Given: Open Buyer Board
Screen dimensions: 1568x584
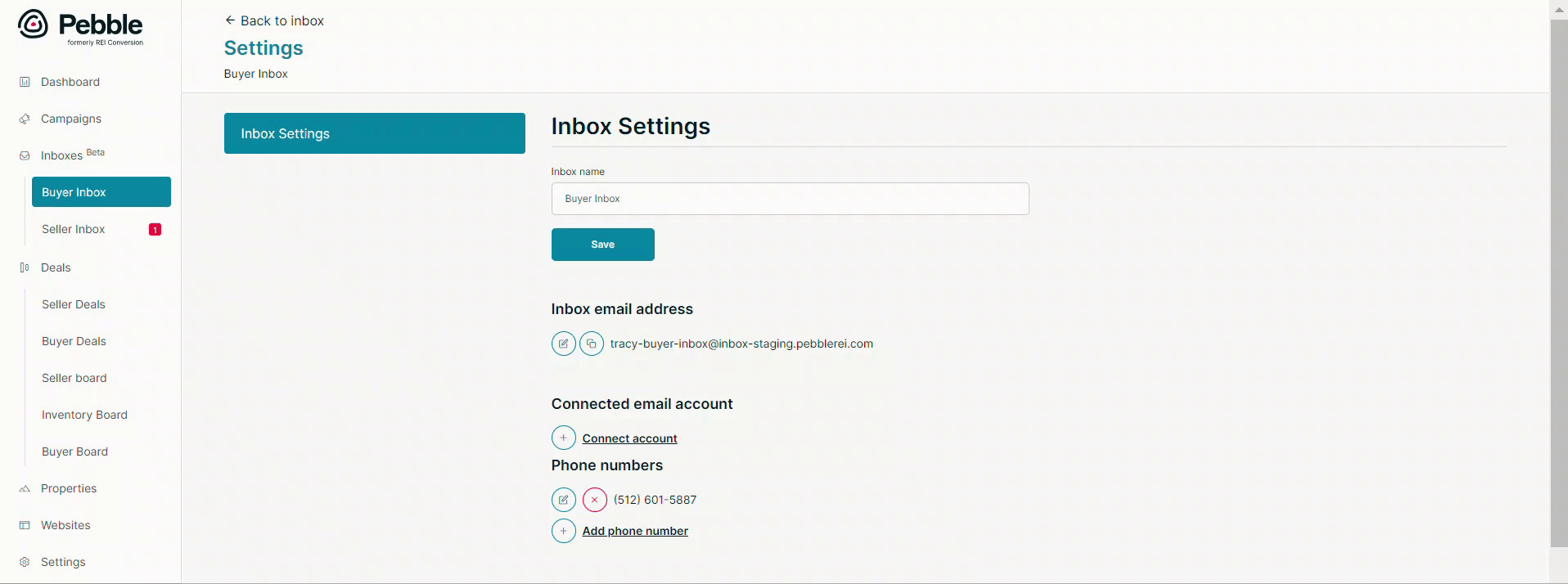Looking at the screenshot, I should tap(74, 451).
